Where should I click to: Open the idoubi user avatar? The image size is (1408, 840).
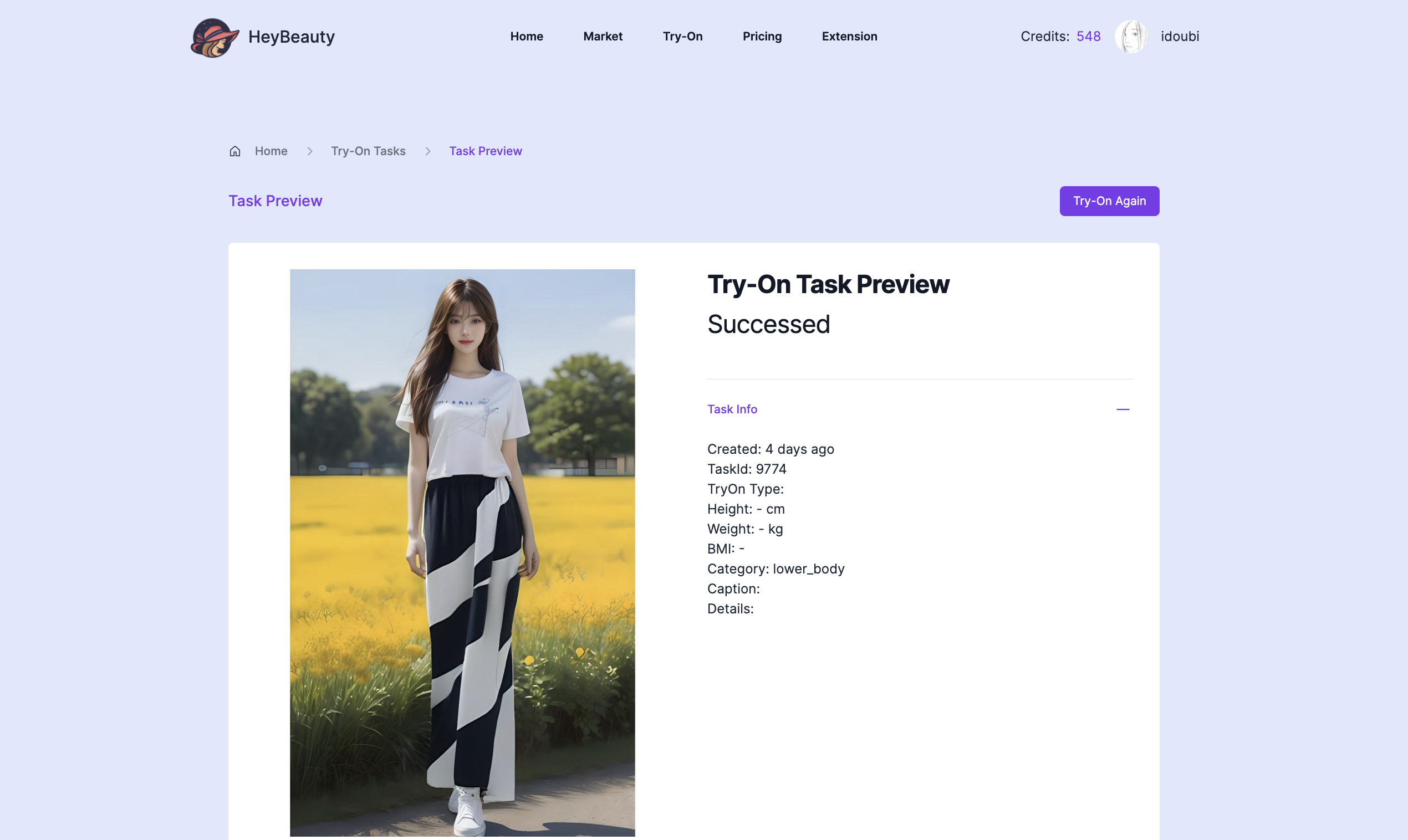click(x=1131, y=37)
